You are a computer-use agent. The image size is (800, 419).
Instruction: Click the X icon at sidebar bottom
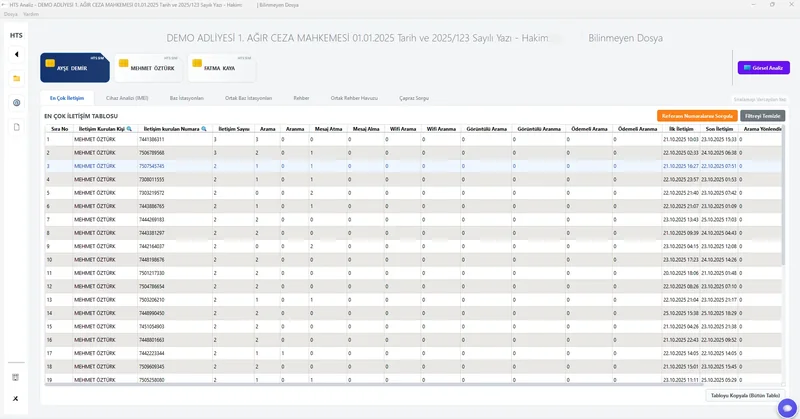16,399
